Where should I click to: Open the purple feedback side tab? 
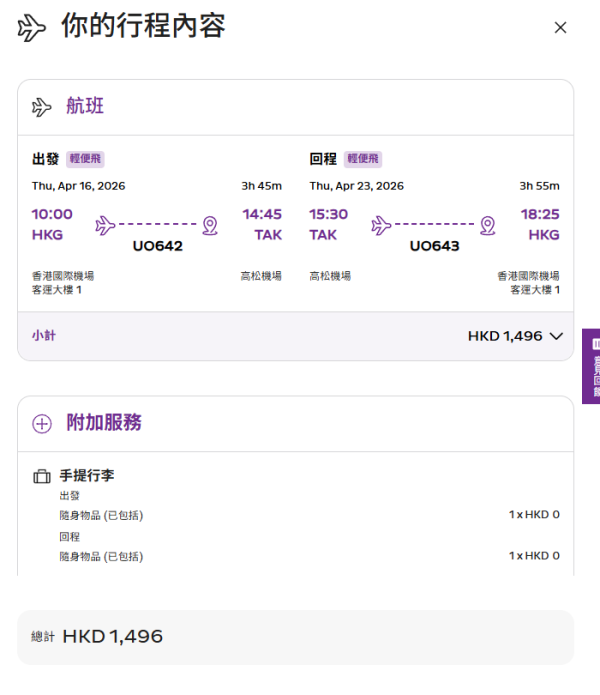pyautogui.click(x=591, y=366)
